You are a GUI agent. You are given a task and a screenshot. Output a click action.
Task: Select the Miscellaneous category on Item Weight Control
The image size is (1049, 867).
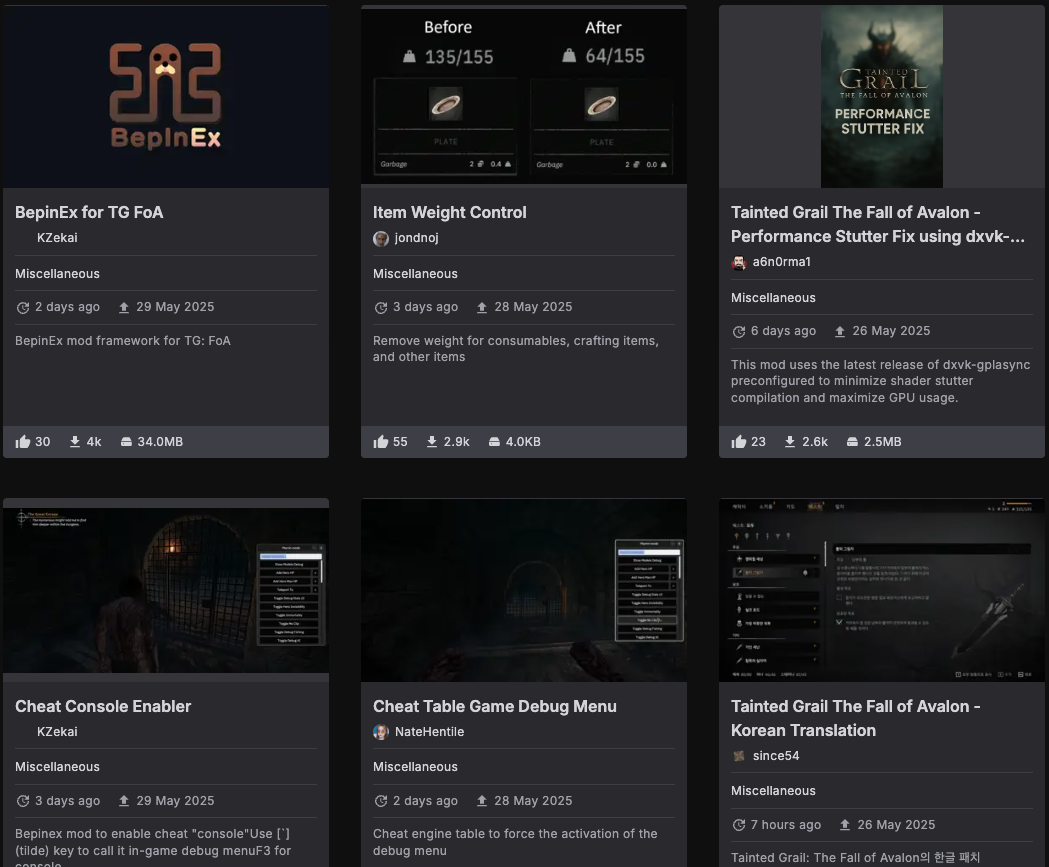[415, 274]
